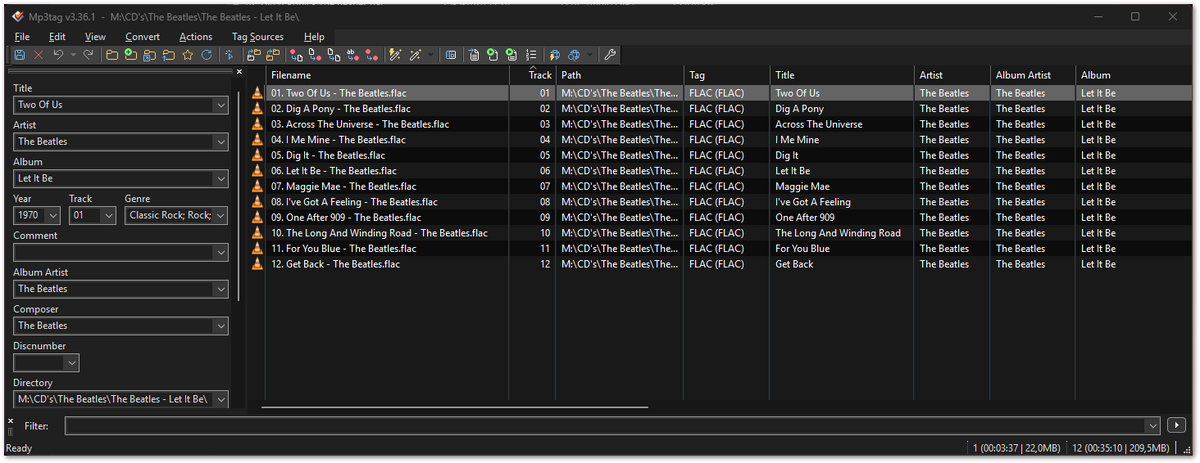
Task: Open the Genre Classic Rock dropdown
Action: 220,215
